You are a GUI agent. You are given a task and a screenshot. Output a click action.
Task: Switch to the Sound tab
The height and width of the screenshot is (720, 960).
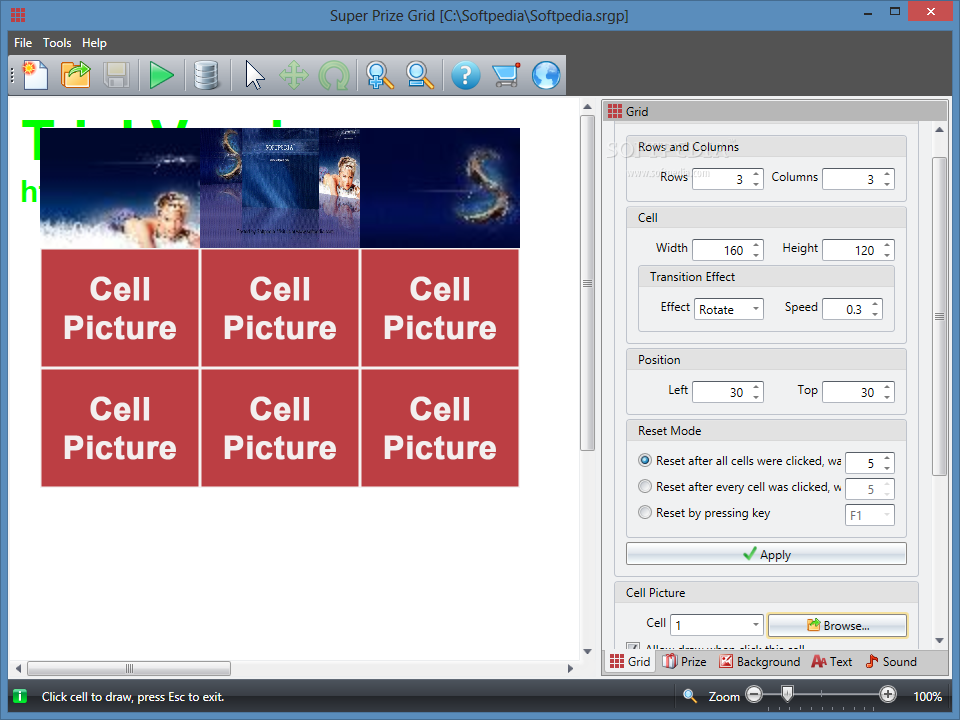[891, 662]
